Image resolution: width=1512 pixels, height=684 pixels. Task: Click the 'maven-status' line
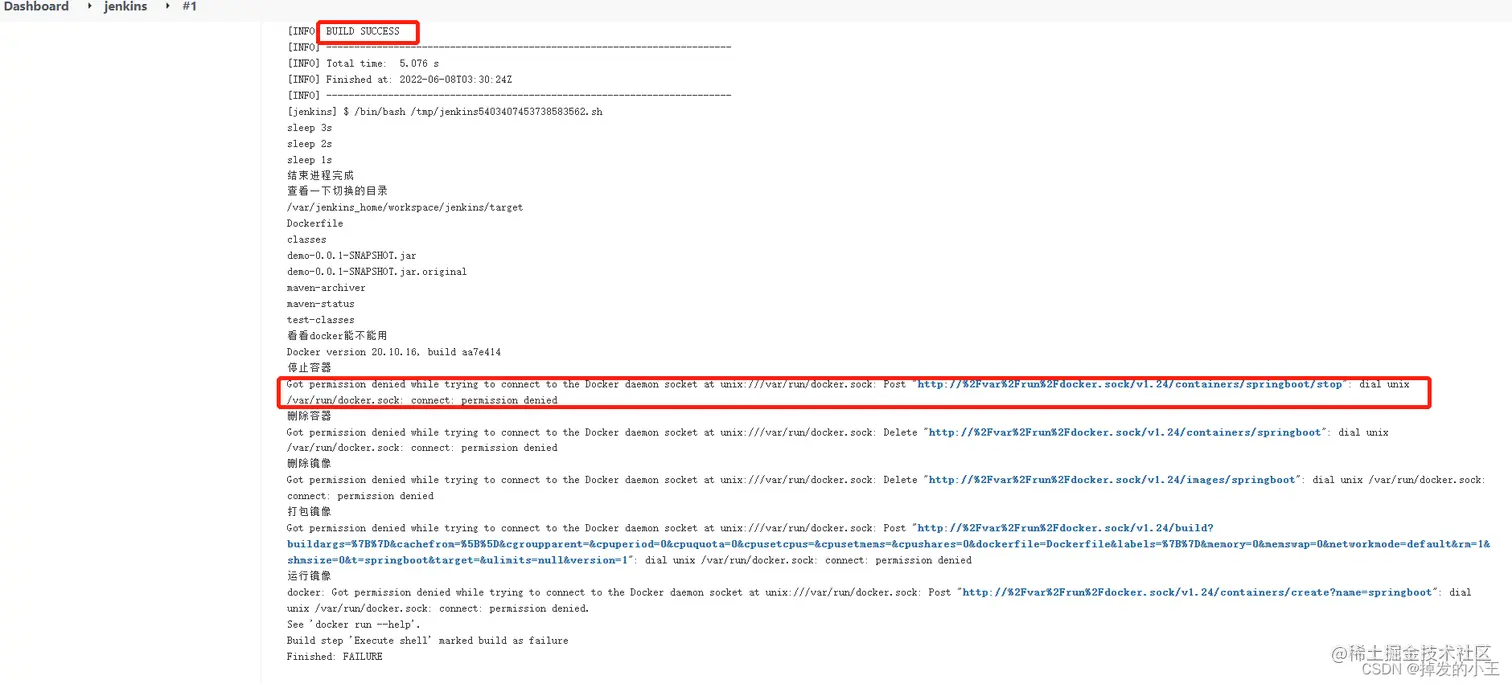click(x=320, y=304)
